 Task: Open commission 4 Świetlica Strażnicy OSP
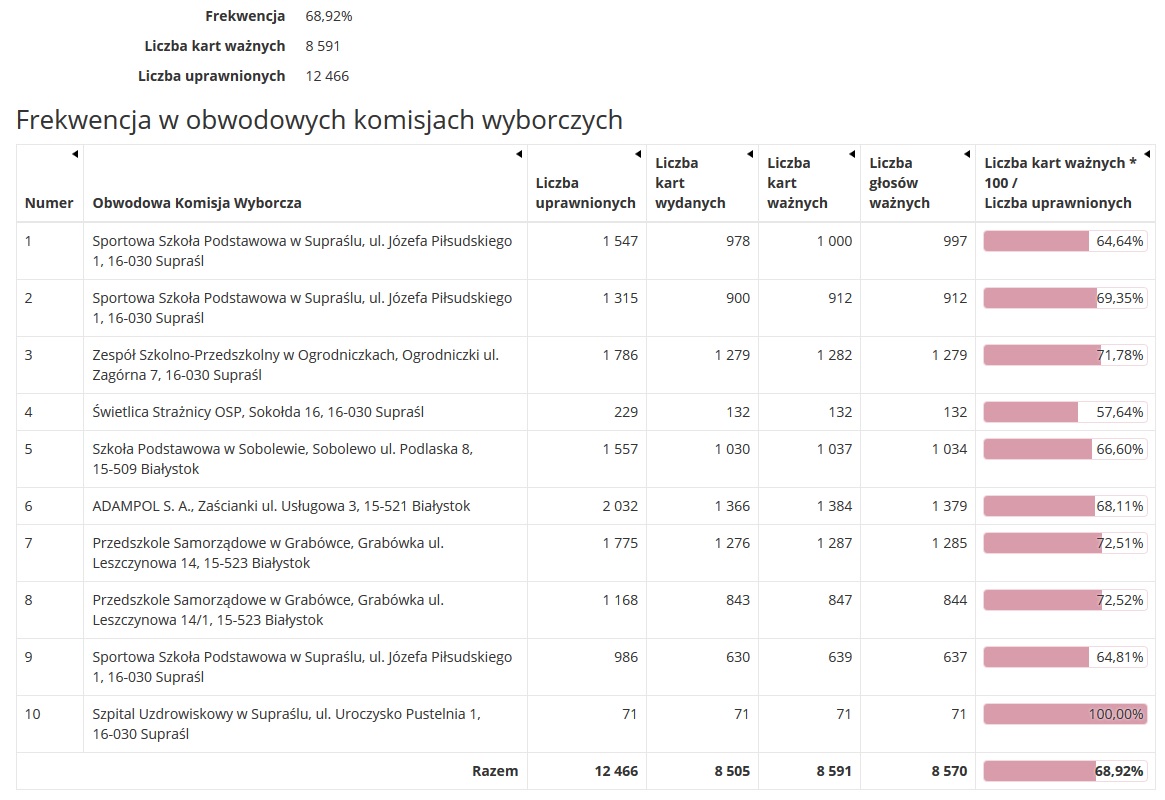coord(258,412)
